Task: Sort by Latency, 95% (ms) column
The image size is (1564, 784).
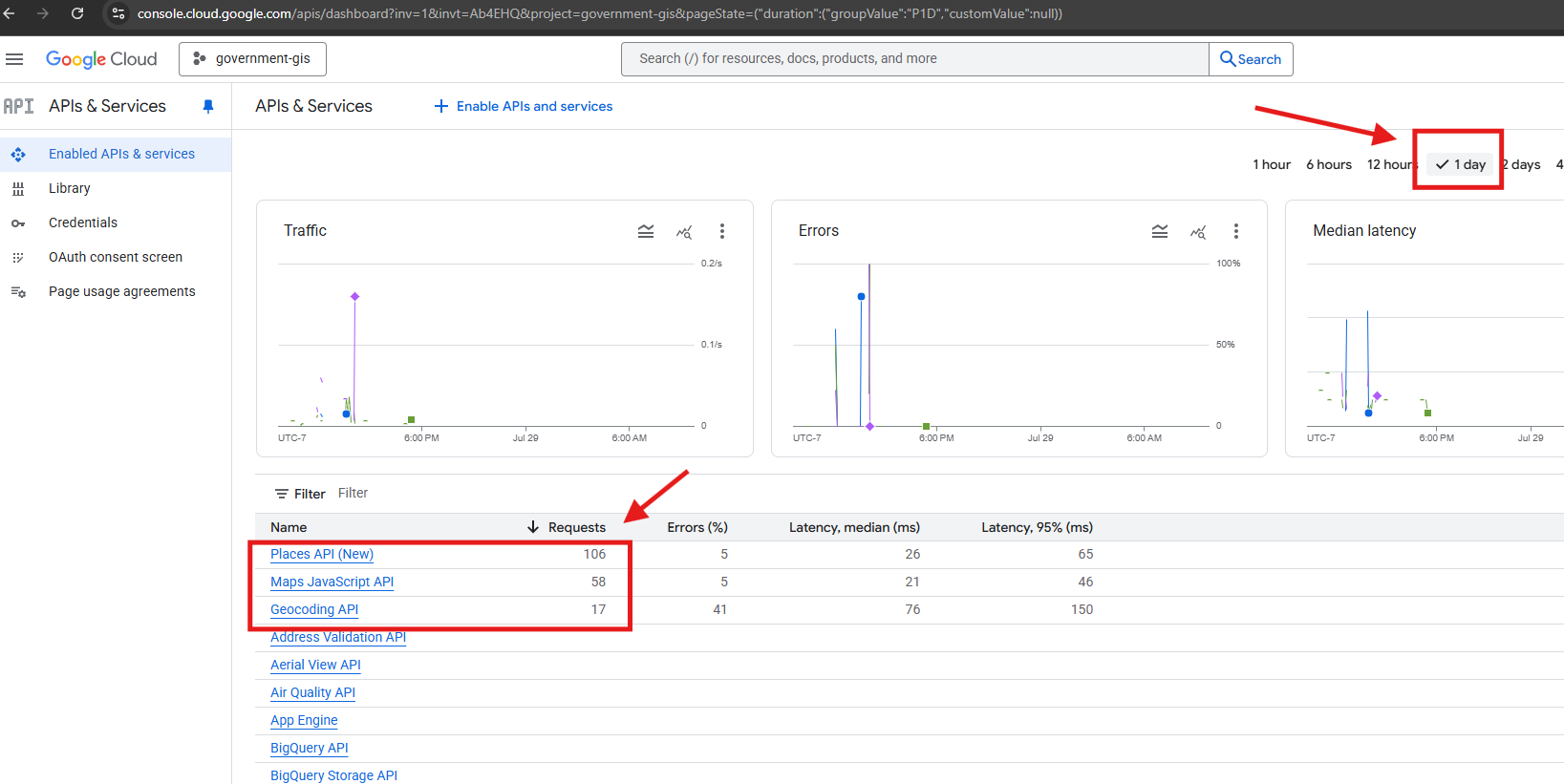Action: [x=1037, y=527]
